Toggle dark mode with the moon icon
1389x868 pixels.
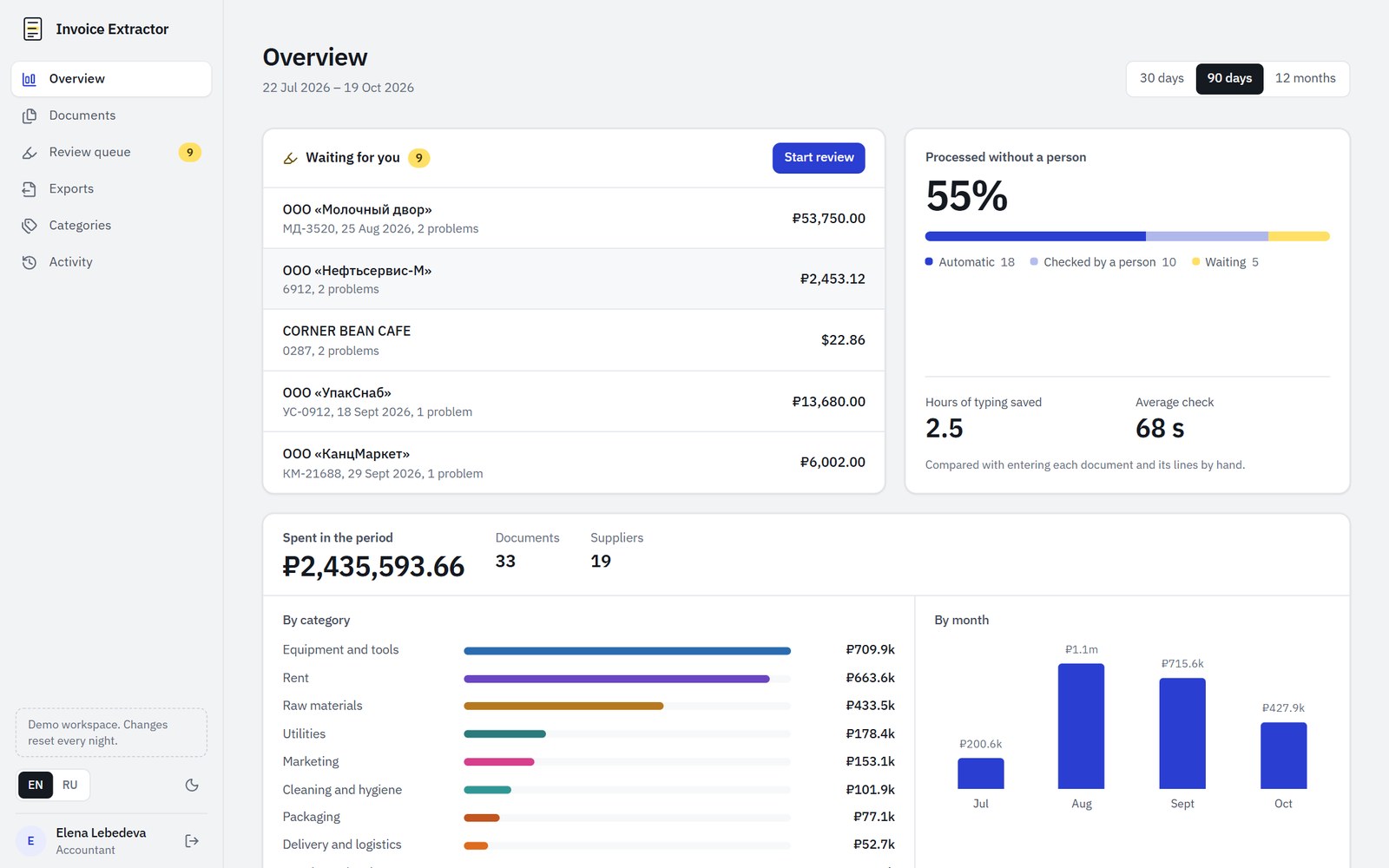pos(192,785)
